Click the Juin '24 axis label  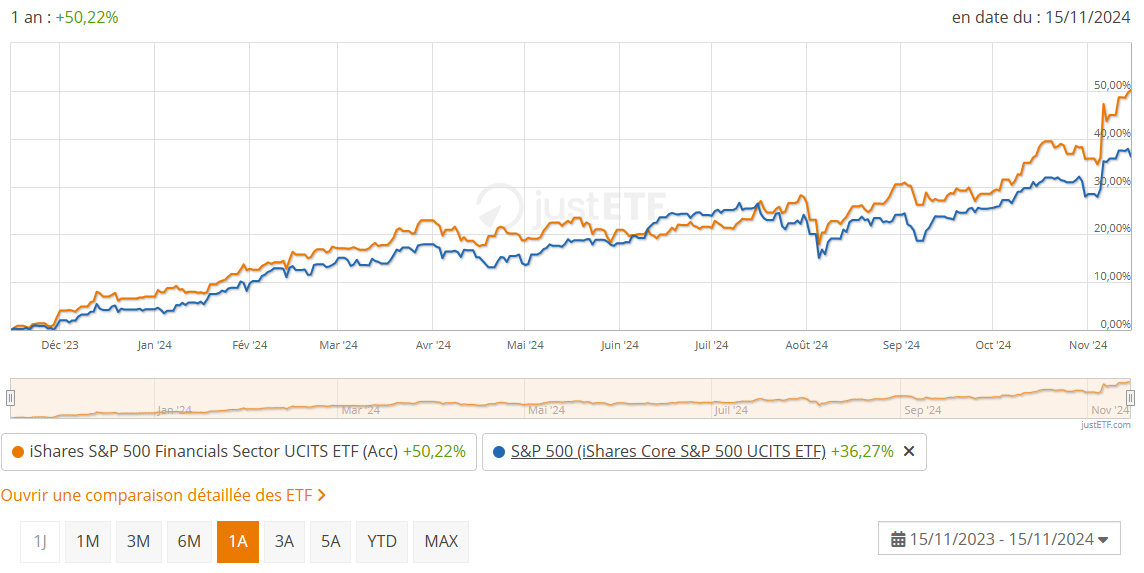[619, 345]
